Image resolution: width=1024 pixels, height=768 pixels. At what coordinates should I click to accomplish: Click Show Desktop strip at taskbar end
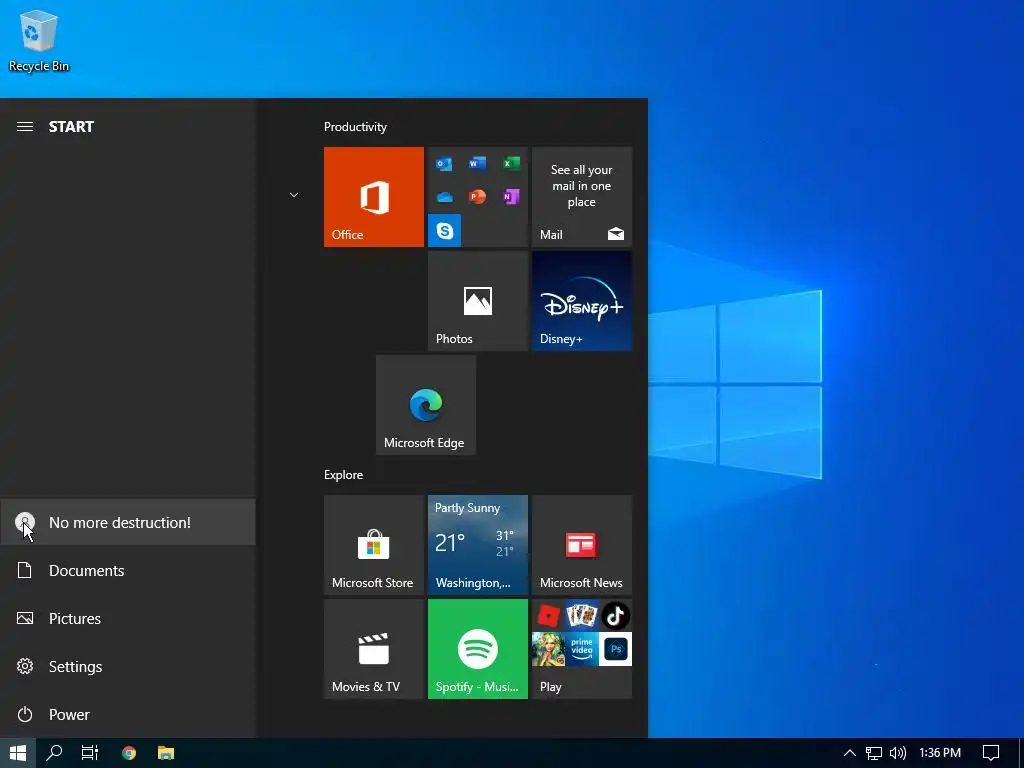coord(1021,753)
